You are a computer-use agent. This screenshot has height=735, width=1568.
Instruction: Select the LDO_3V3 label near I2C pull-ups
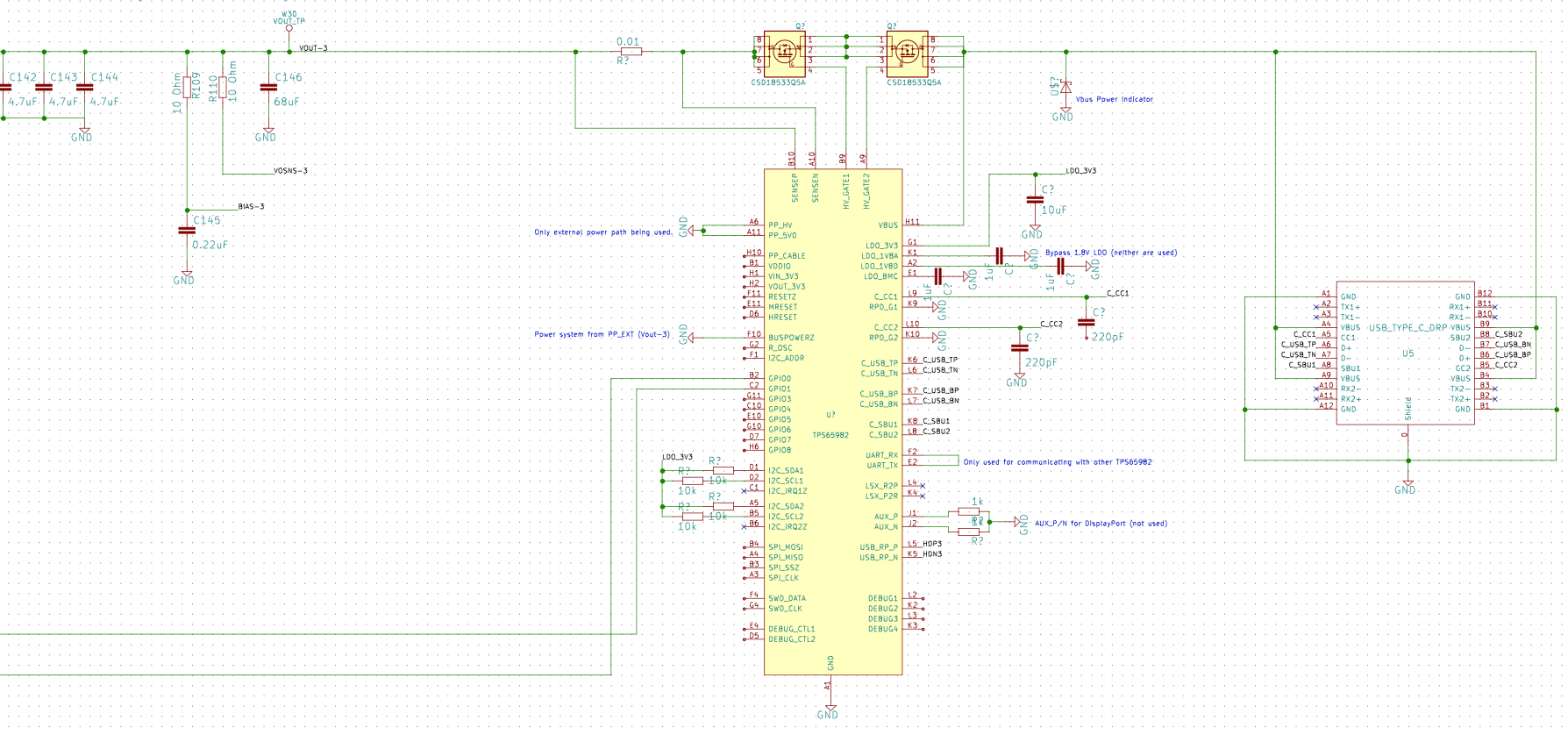tap(677, 457)
